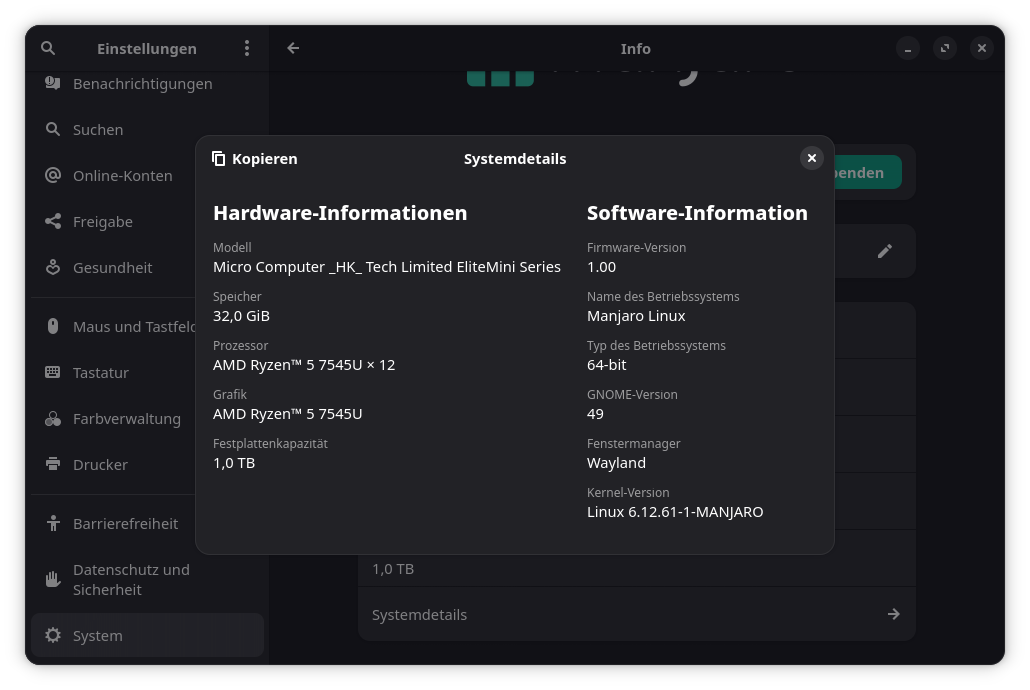The width and height of the screenshot is (1030, 690).
Task: Click the Freigabe share icon
Action: (53, 222)
